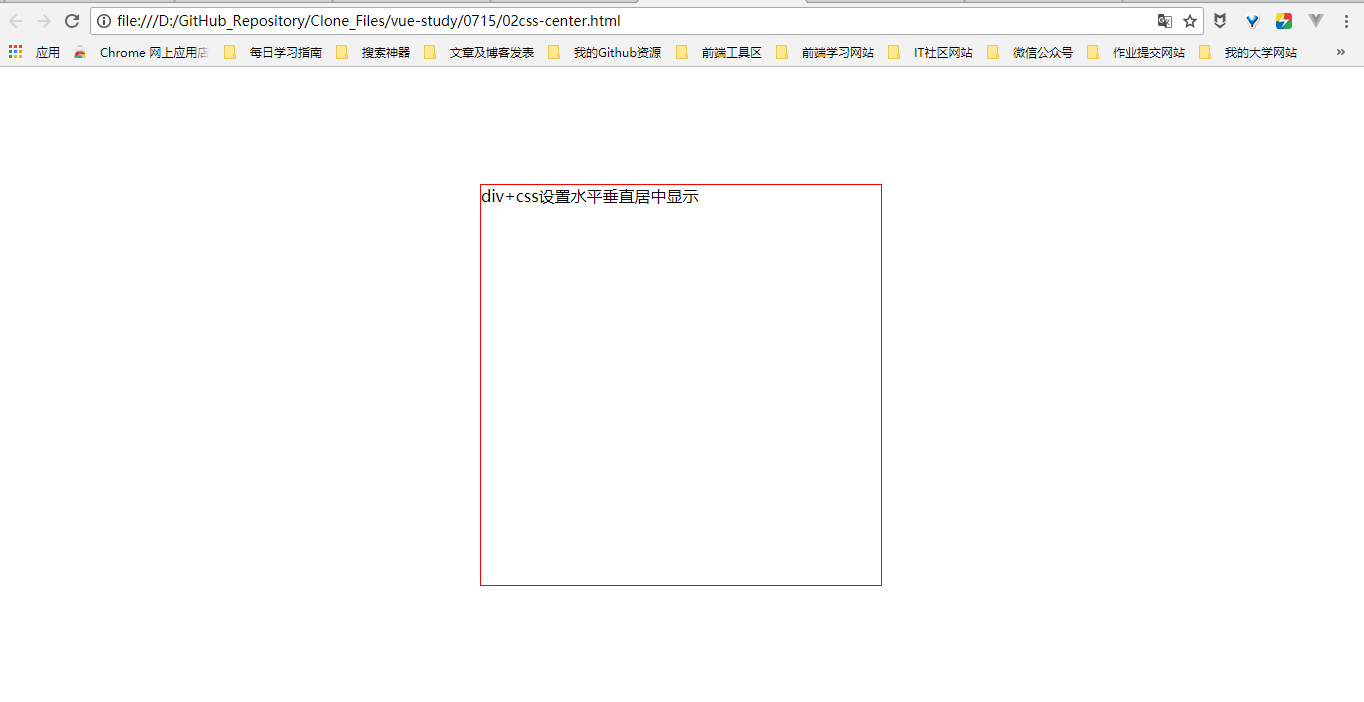Open the shield-shaped extension icon

tap(1221, 21)
